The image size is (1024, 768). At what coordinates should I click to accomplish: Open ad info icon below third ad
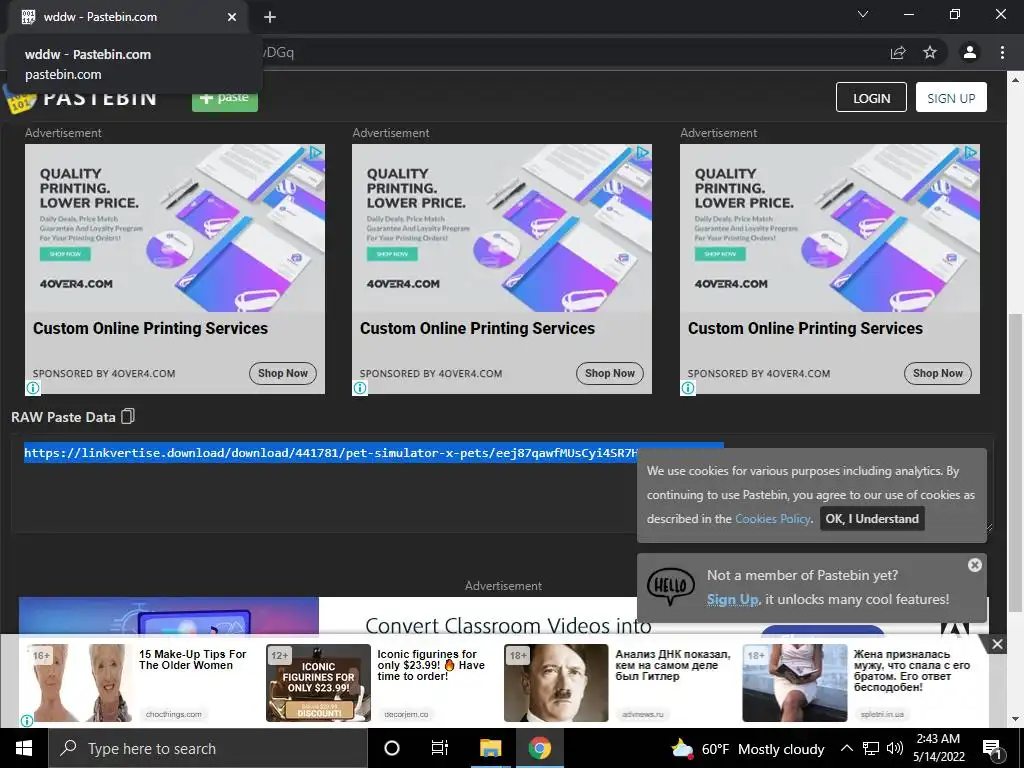click(x=688, y=388)
